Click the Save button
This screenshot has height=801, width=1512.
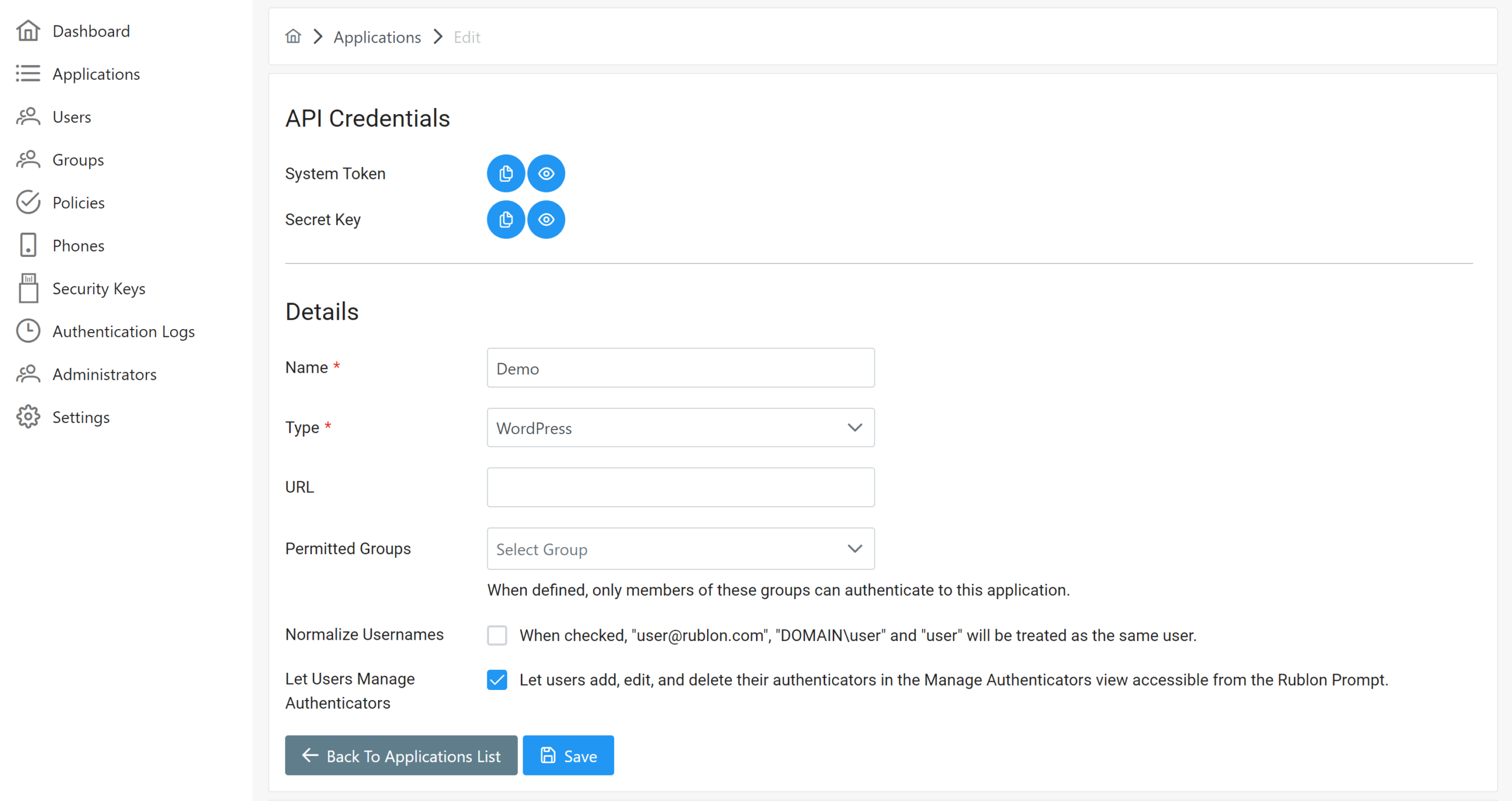(568, 756)
